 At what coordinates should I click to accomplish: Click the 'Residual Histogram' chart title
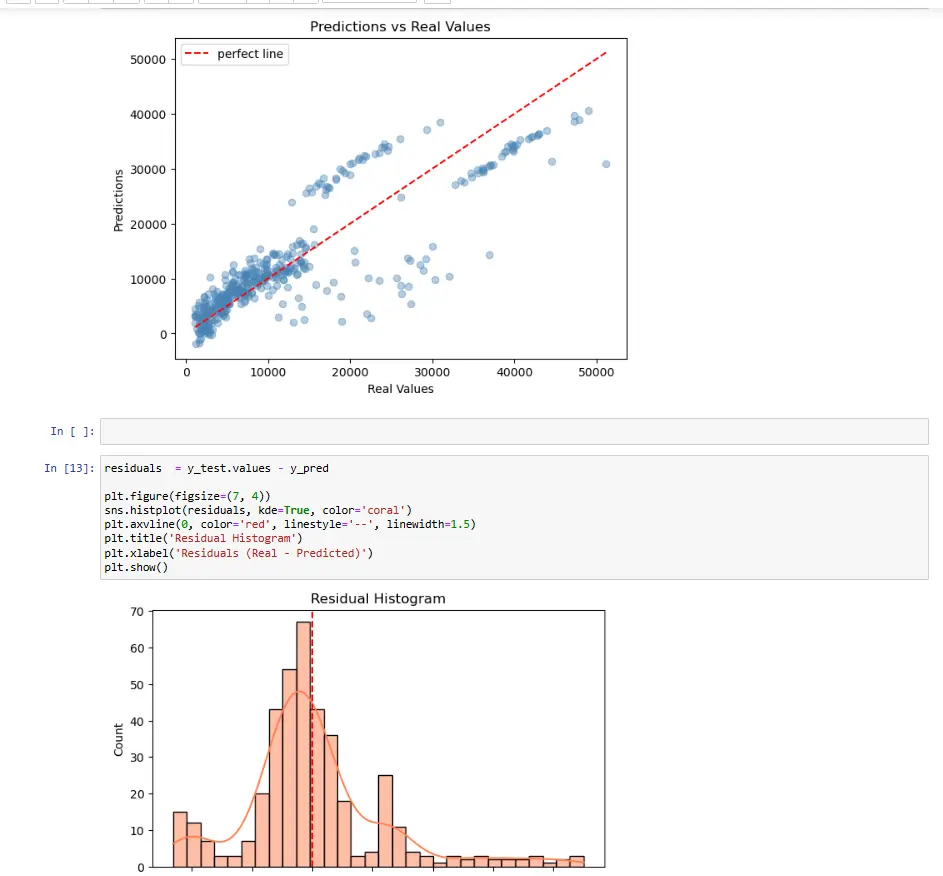click(x=378, y=599)
